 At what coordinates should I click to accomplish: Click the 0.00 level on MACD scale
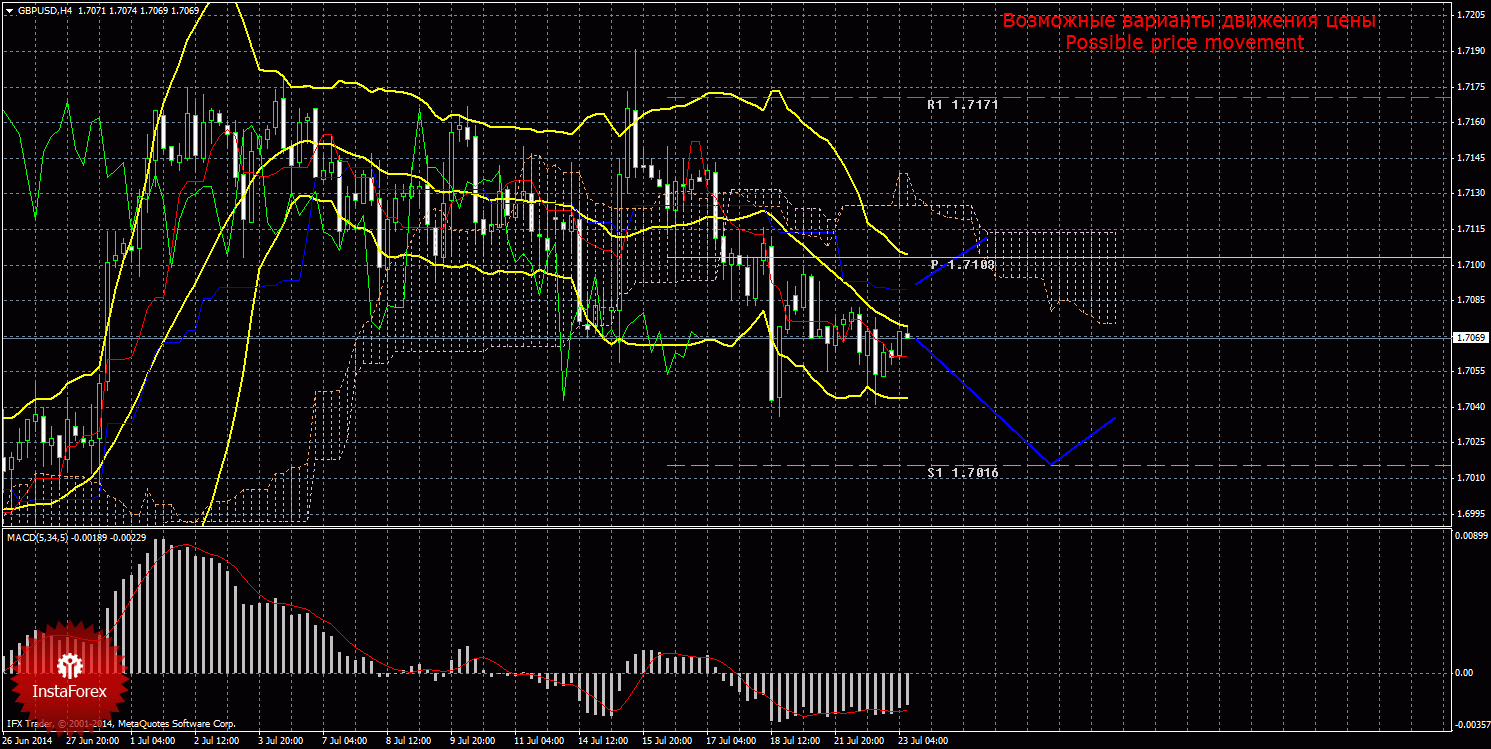click(x=1465, y=673)
